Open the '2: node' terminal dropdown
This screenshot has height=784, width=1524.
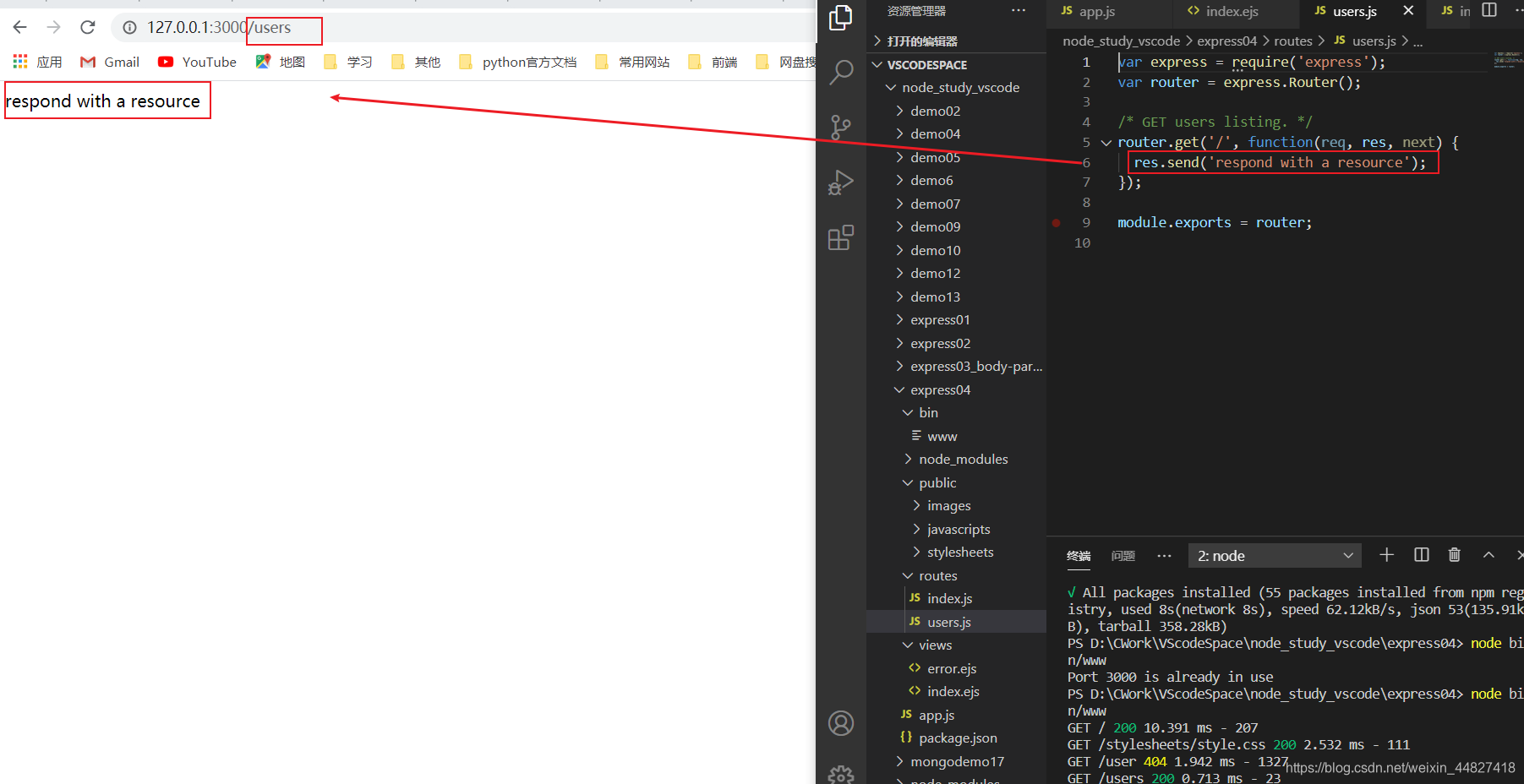tap(1275, 555)
